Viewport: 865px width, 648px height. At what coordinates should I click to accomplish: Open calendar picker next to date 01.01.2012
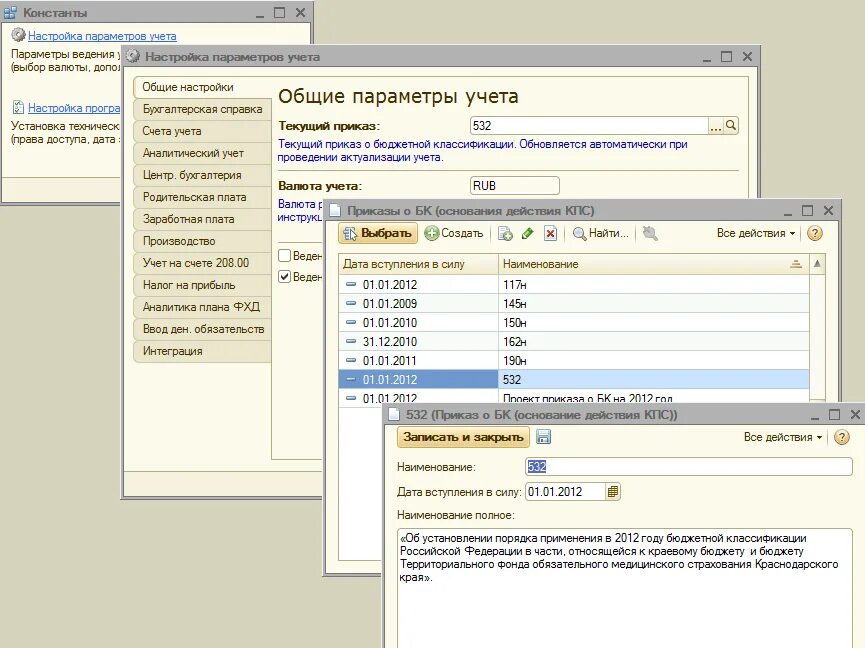(x=613, y=491)
